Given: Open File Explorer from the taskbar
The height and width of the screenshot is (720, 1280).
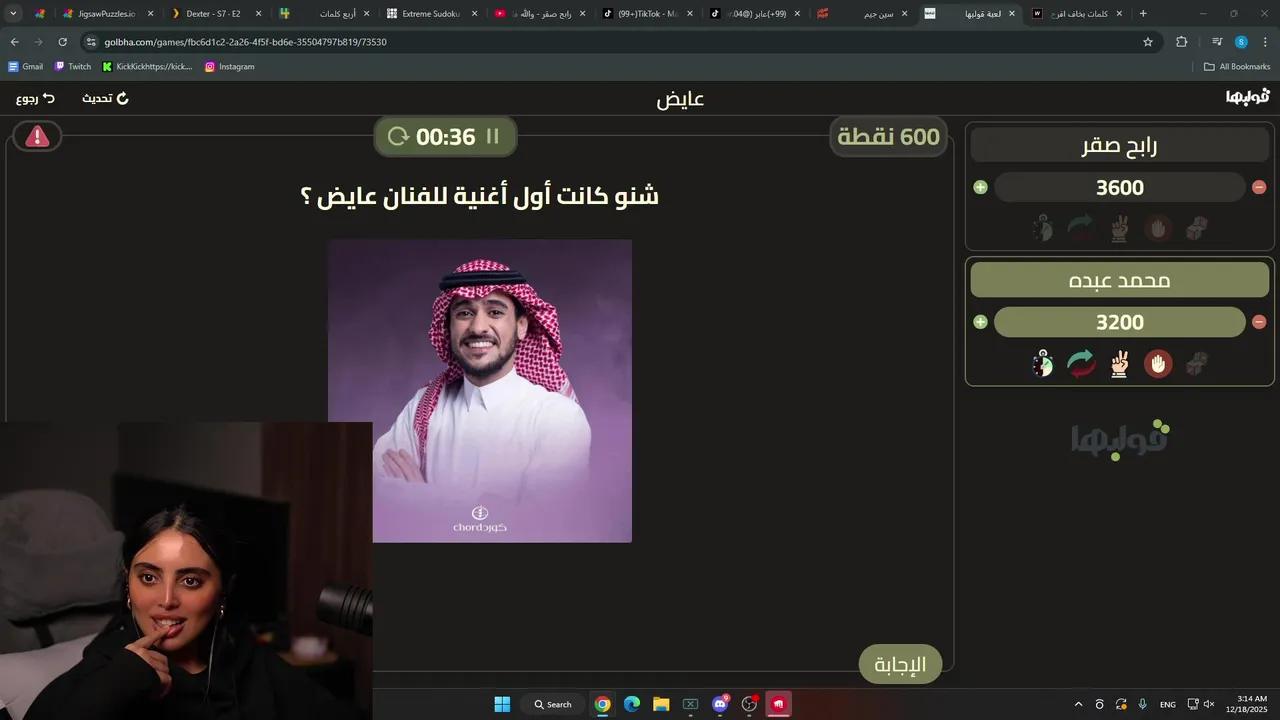Looking at the screenshot, I should pyautogui.click(x=660, y=704).
